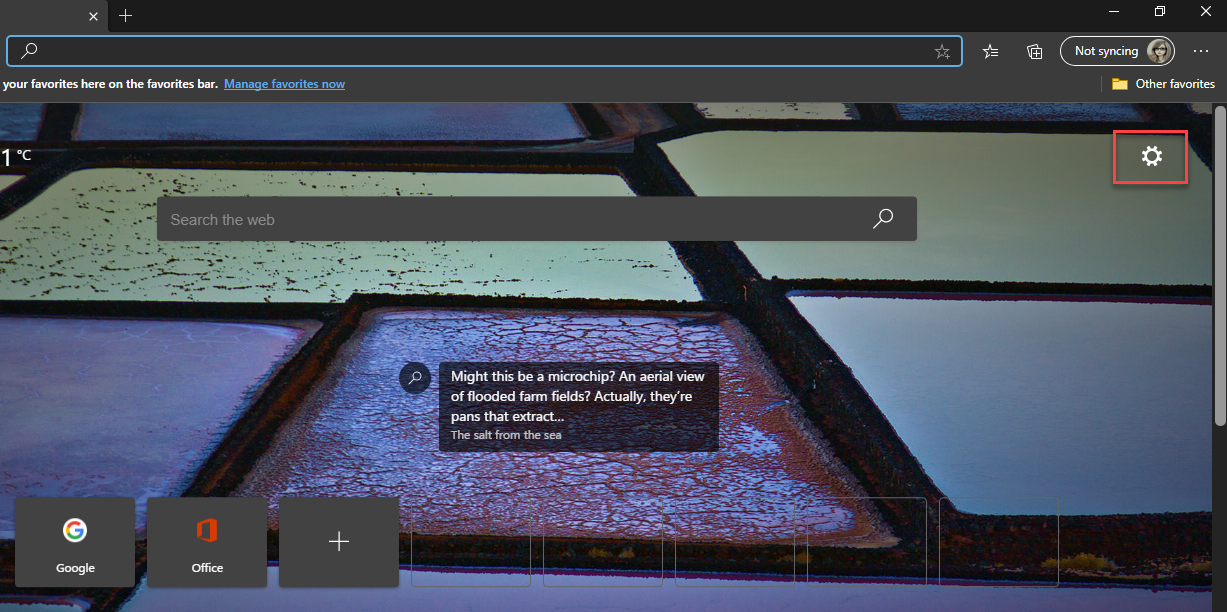
Task: Focus the browser address bar
Action: click(480, 51)
